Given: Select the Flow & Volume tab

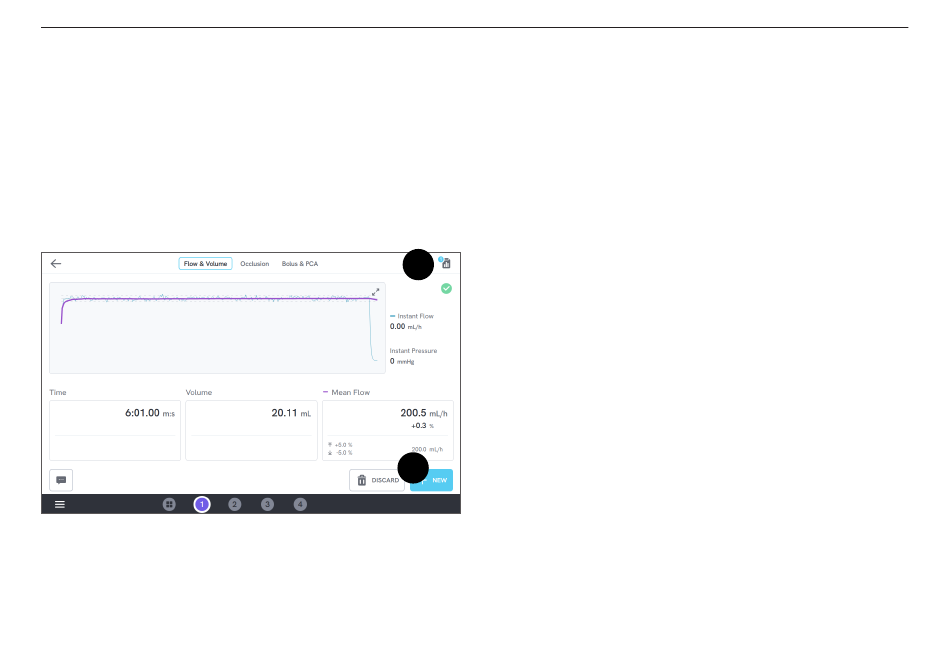Looking at the screenshot, I should click(205, 264).
